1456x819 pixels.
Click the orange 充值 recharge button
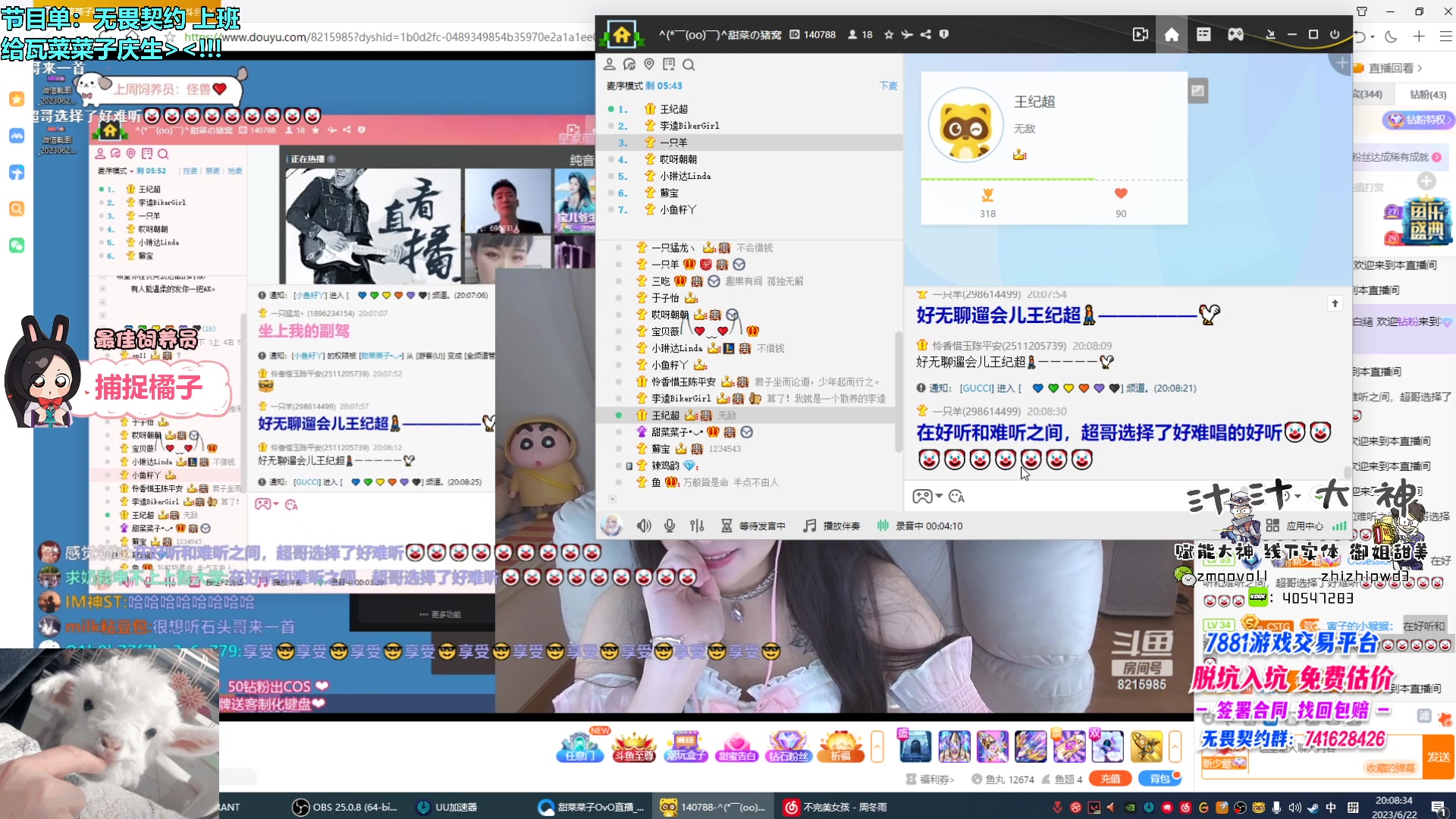[x=1110, y=779]
